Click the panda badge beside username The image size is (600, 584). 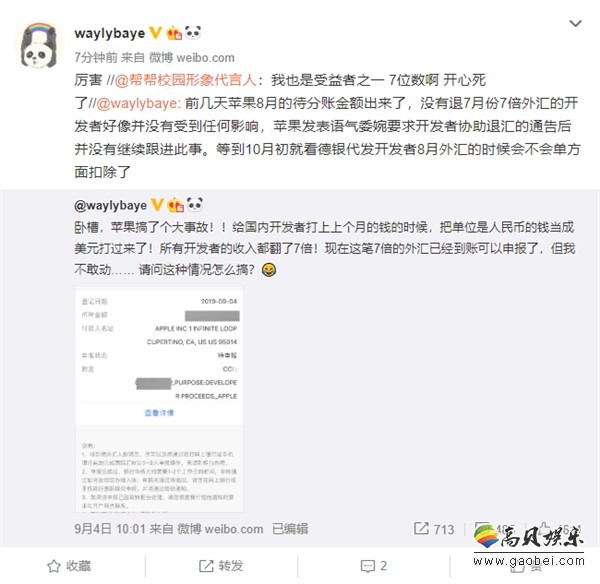click(193, 33)
